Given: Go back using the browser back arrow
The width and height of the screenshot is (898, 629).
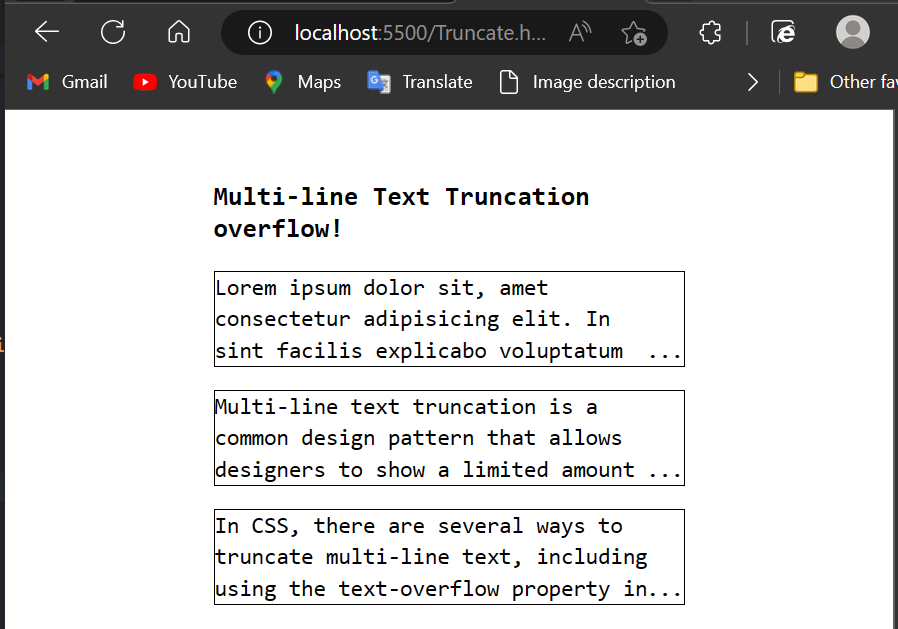Looking at the screenshot, I should [x=47, y=33].
